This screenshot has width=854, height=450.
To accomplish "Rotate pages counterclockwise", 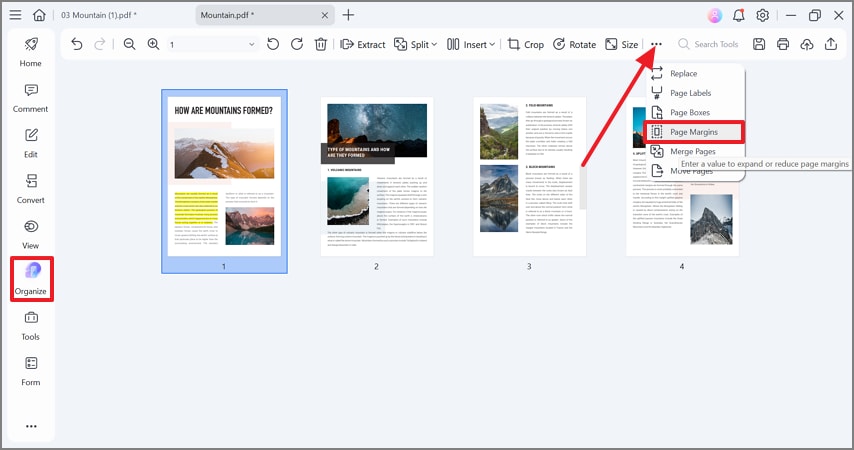I will (x=273, y=44).
